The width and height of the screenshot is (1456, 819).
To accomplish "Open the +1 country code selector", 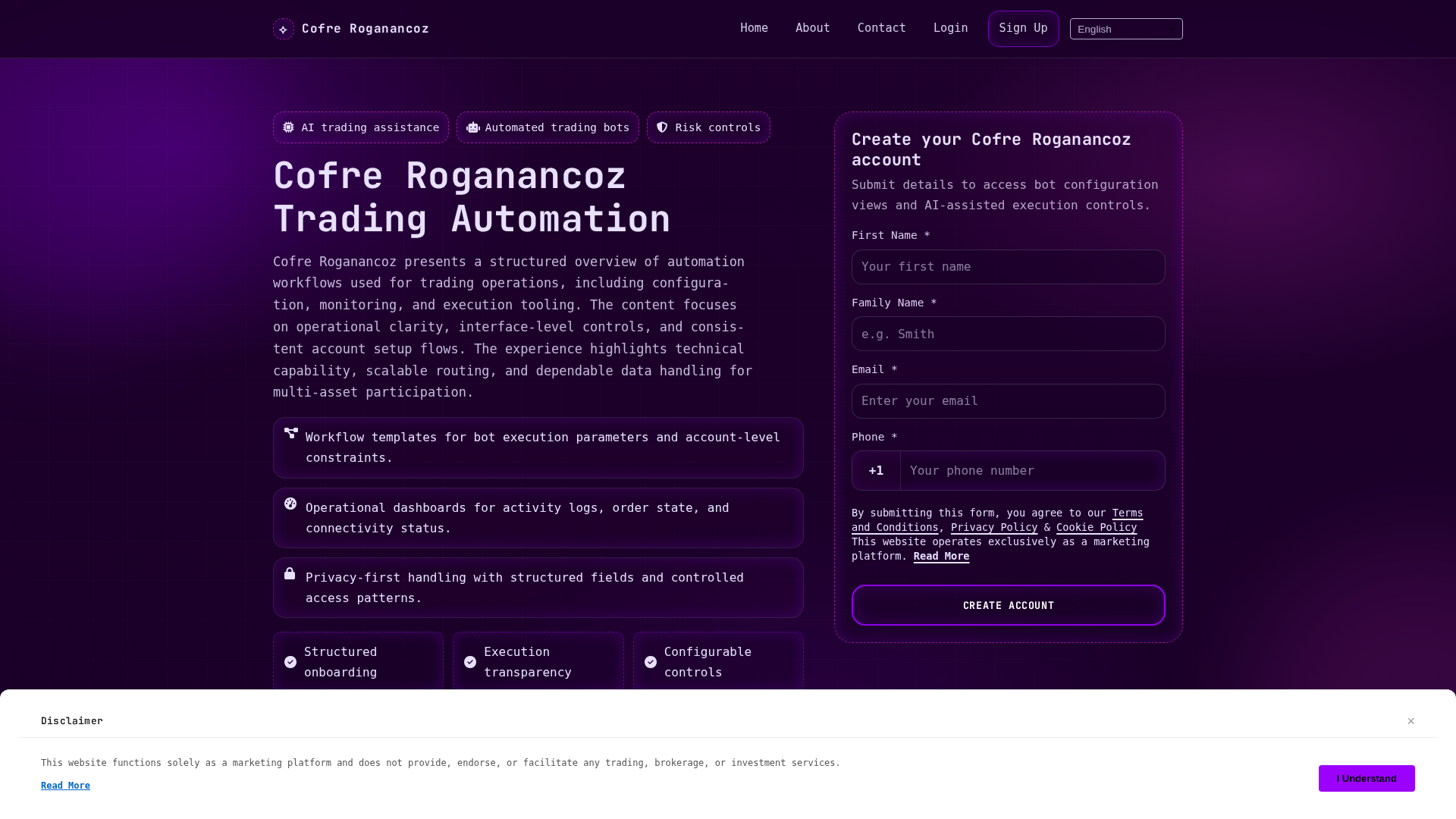I will click(876, 471).
